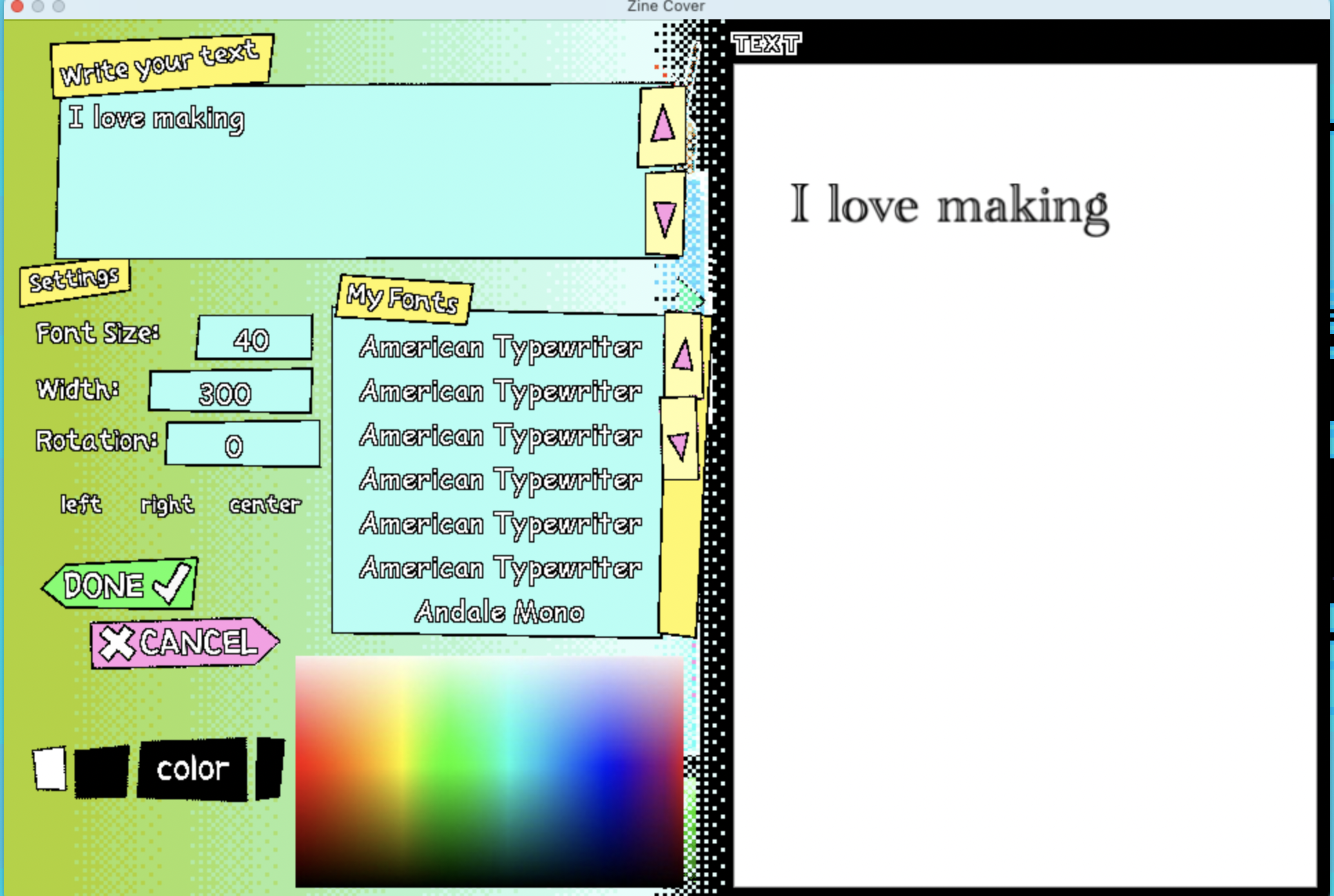Screen dimensions: 1334x896
Task: Click the up arrow in My Fonts list
Action: tap(682, 356)
